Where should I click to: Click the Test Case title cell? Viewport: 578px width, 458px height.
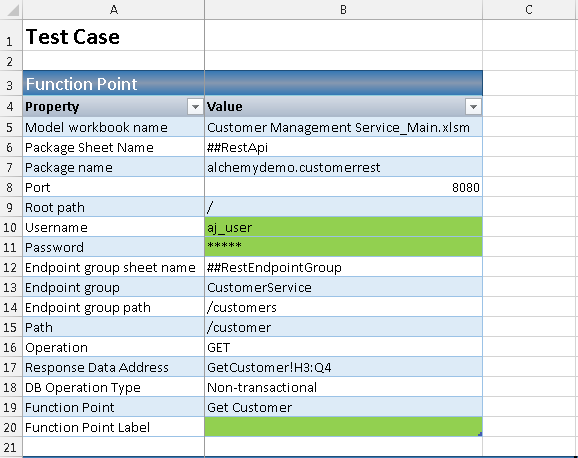tap(114, 35)
